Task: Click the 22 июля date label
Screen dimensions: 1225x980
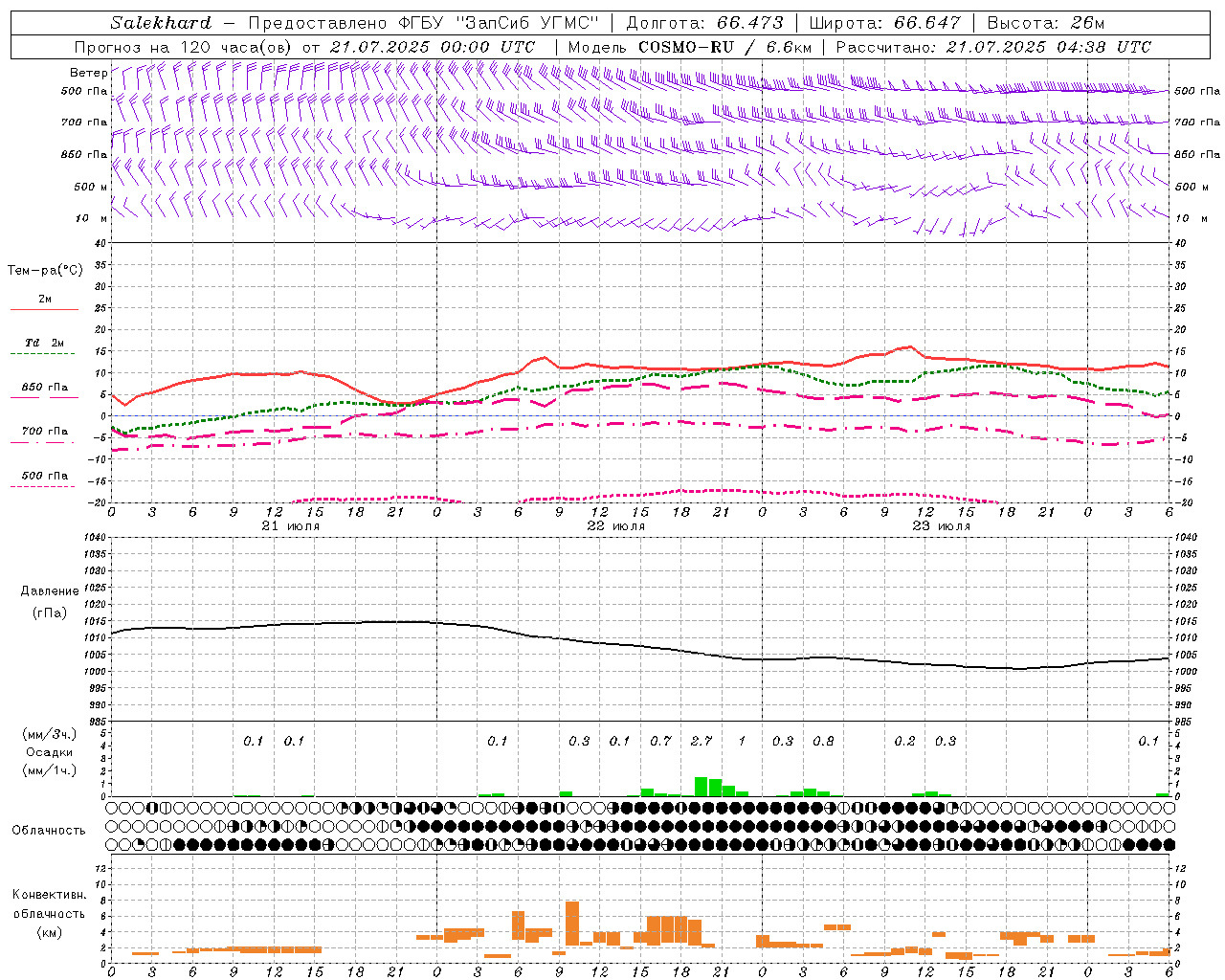Action: 615,526
